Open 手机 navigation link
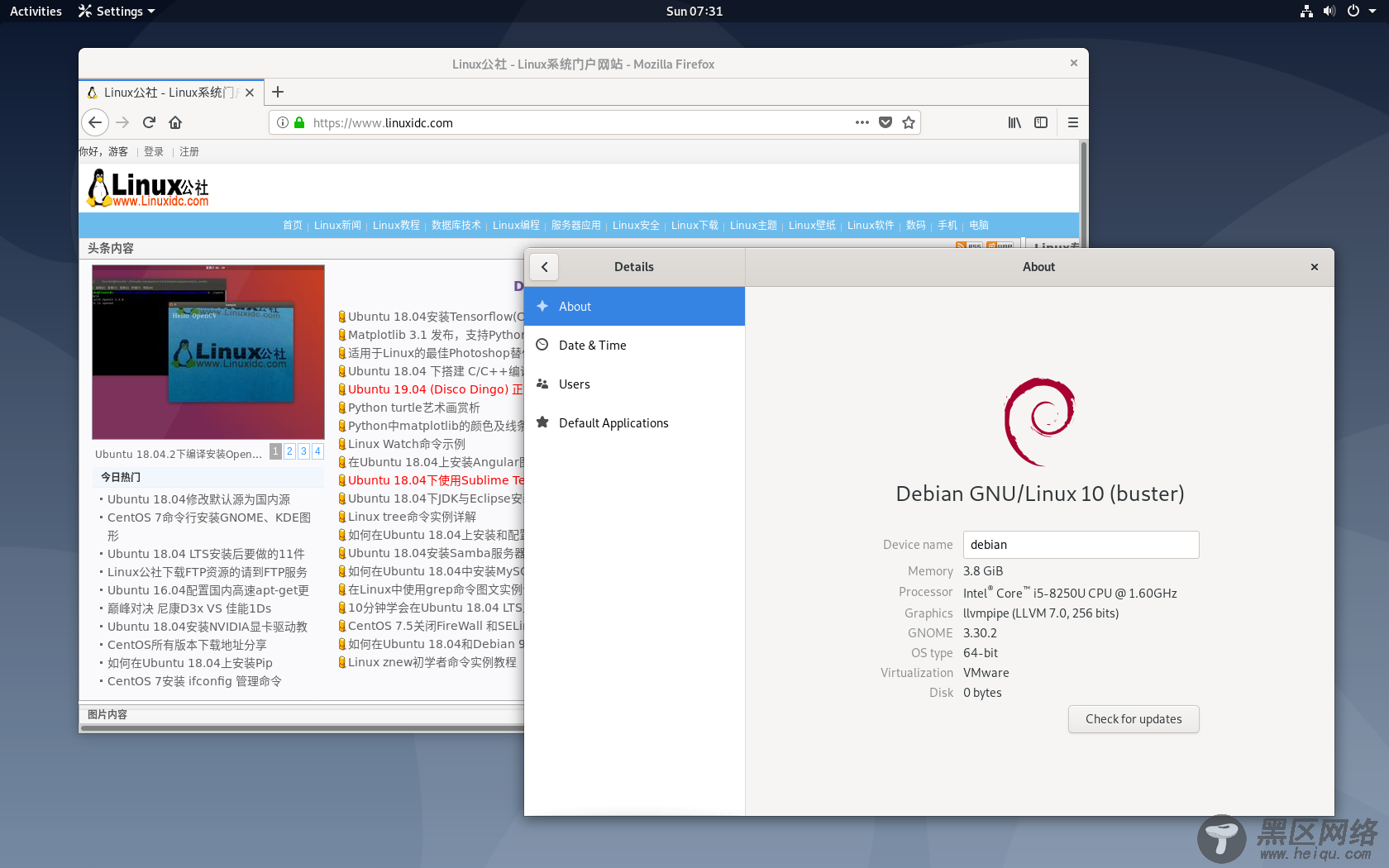 click(947, 225)
